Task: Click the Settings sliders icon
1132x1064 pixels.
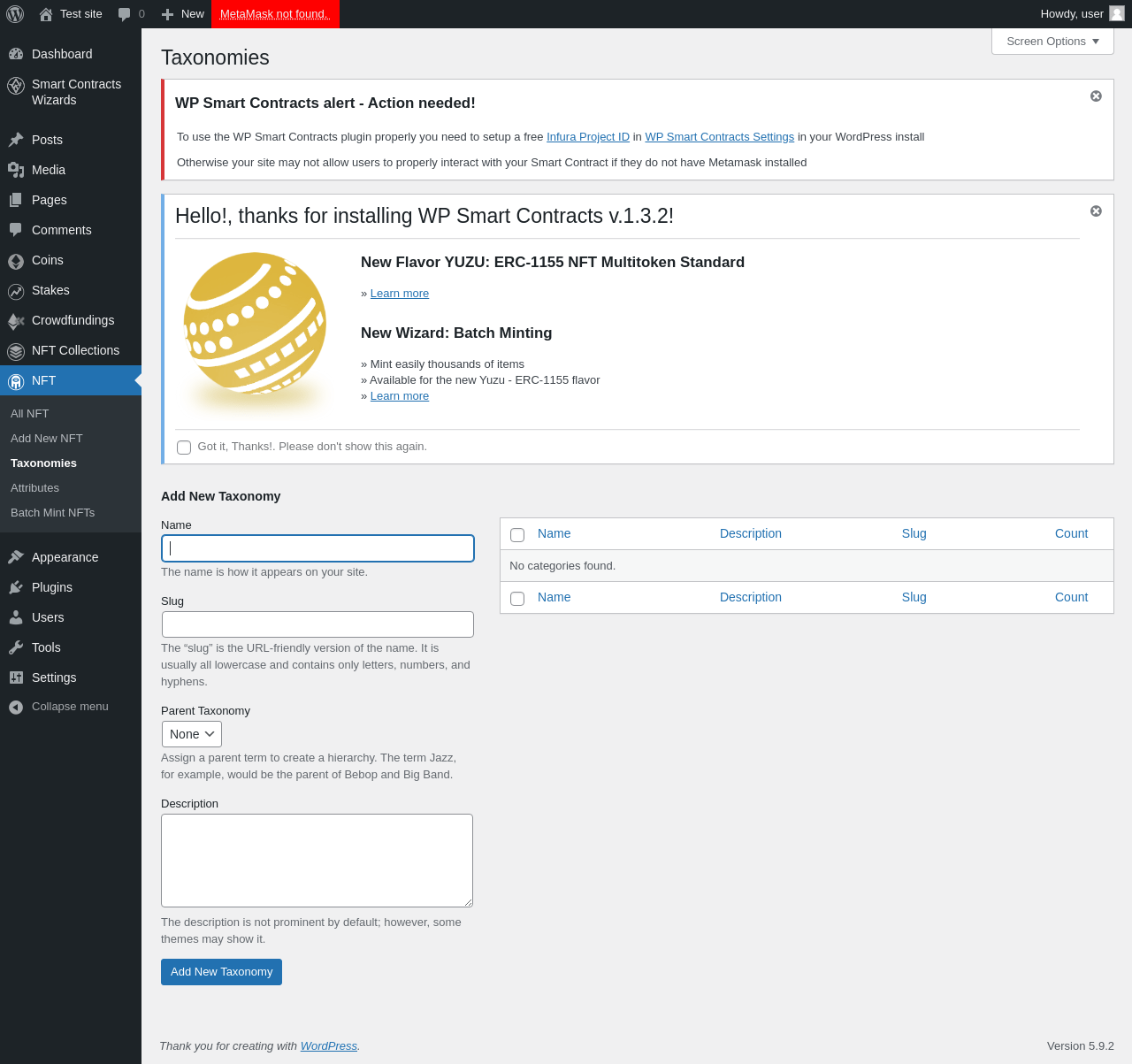Action: [16, 677]
